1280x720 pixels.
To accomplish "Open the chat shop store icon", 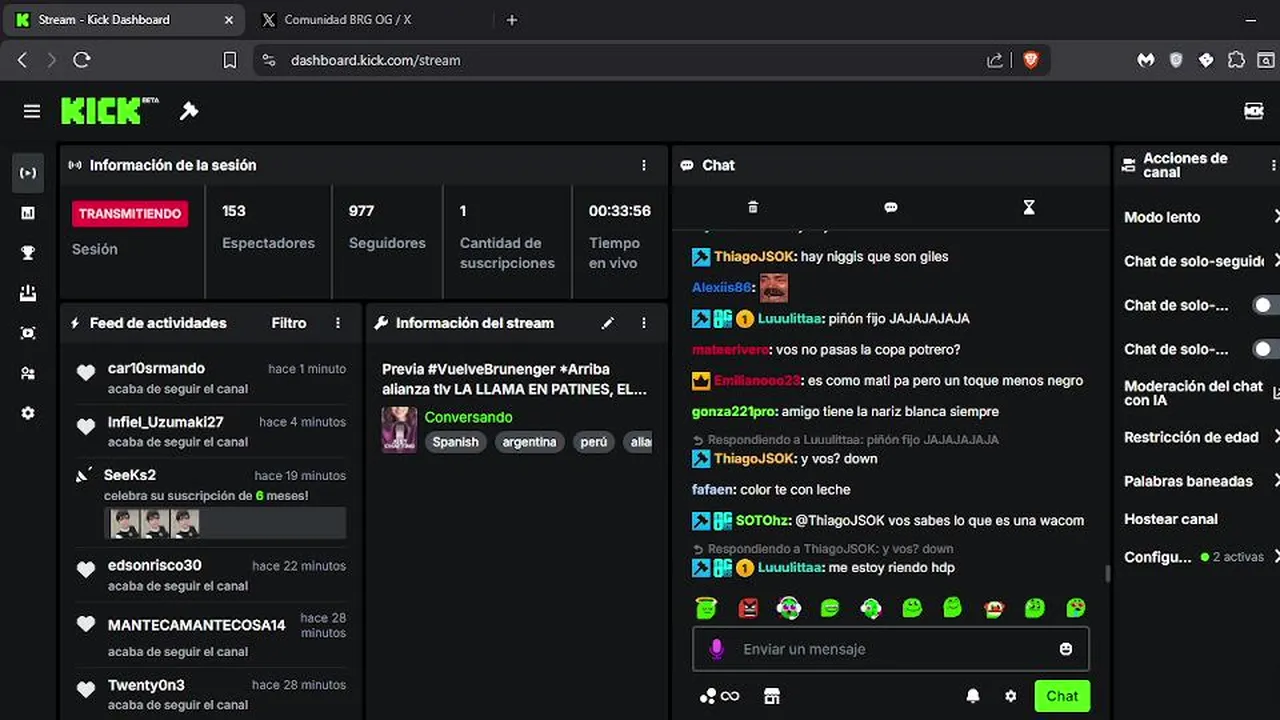I will pyautogui.click(x=771, y=696).
